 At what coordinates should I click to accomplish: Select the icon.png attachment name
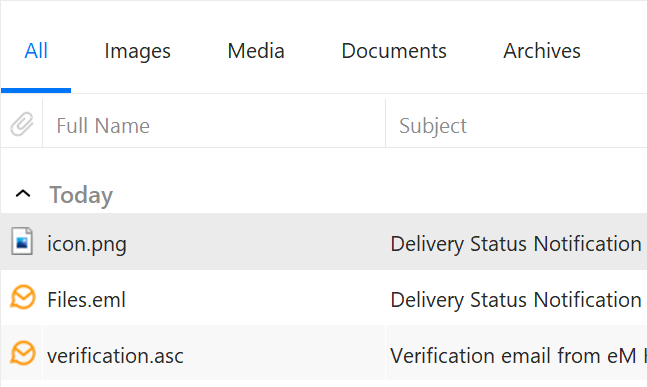point(87,244)
